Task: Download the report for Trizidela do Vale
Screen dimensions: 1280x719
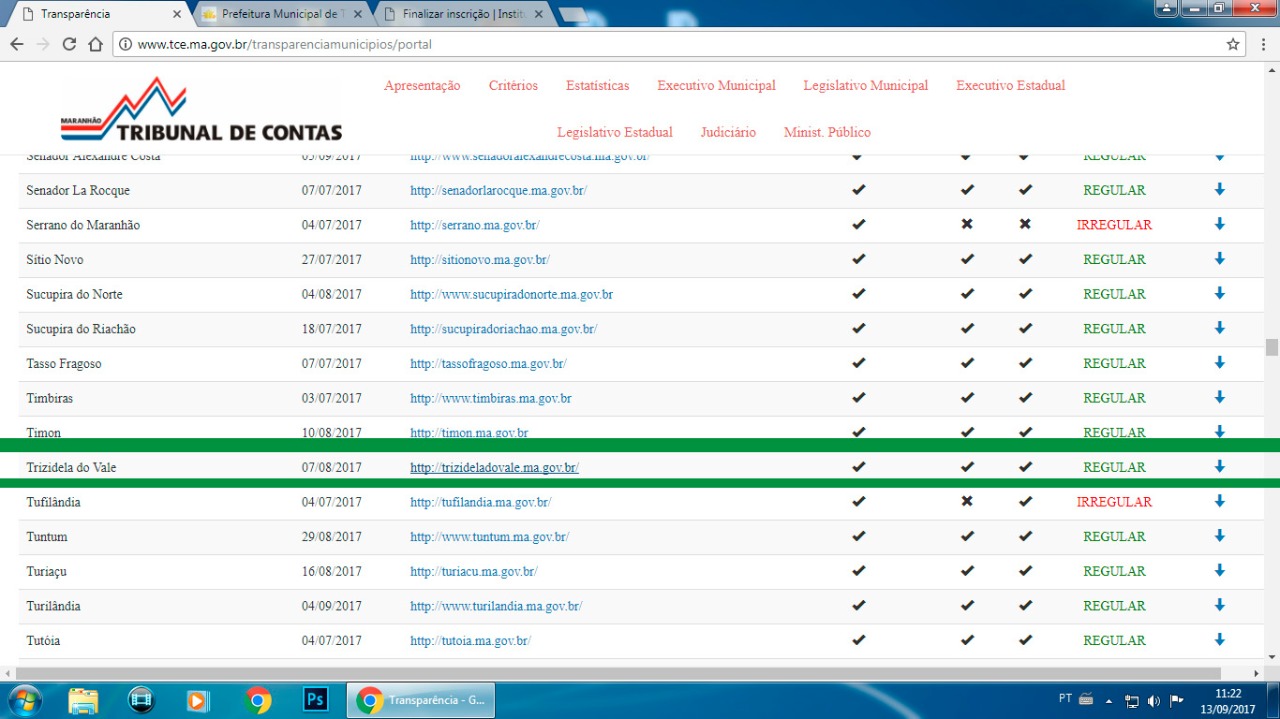Action: 1219,466
